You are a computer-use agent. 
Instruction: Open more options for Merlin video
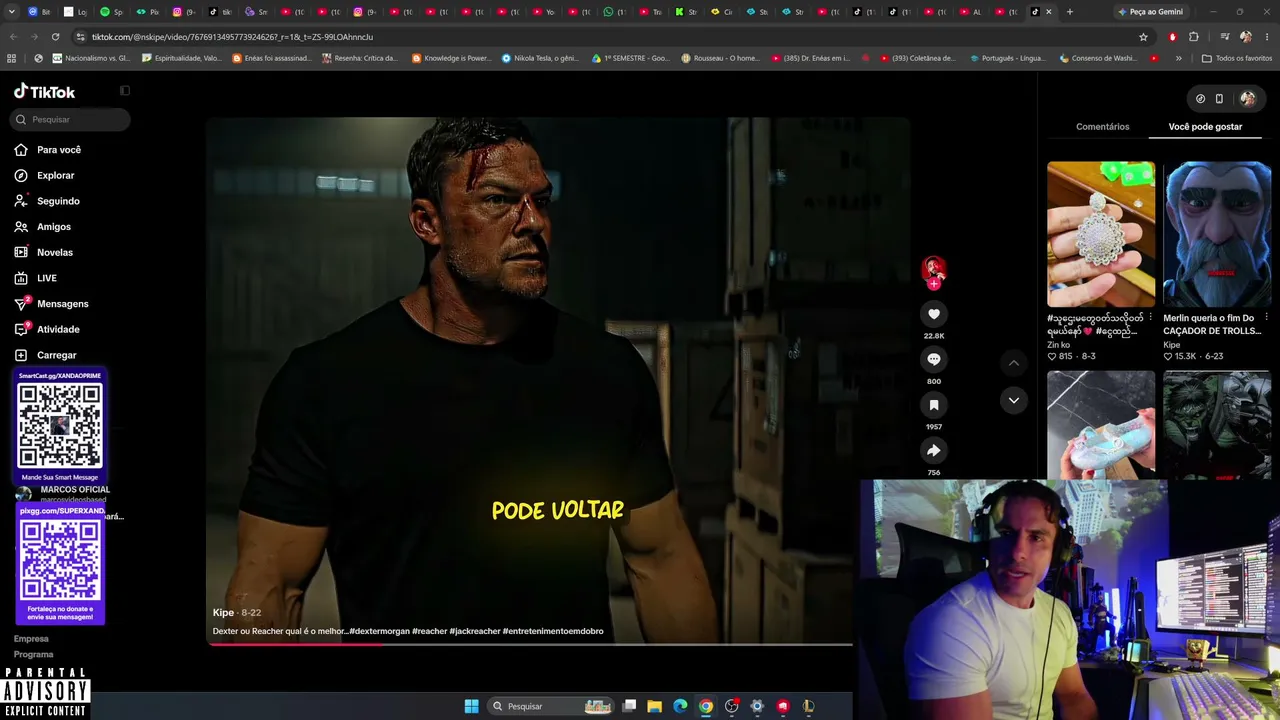1266,318
